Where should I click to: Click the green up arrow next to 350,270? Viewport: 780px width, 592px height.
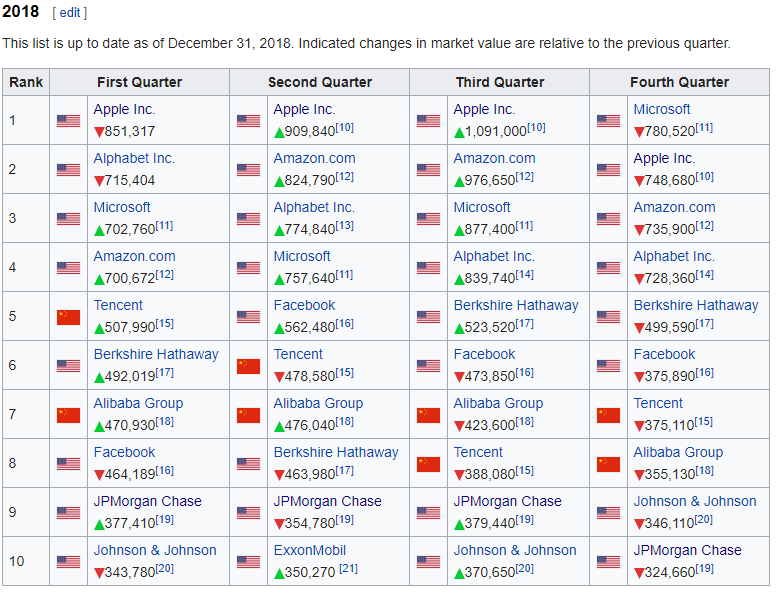(x=279, y=573)
